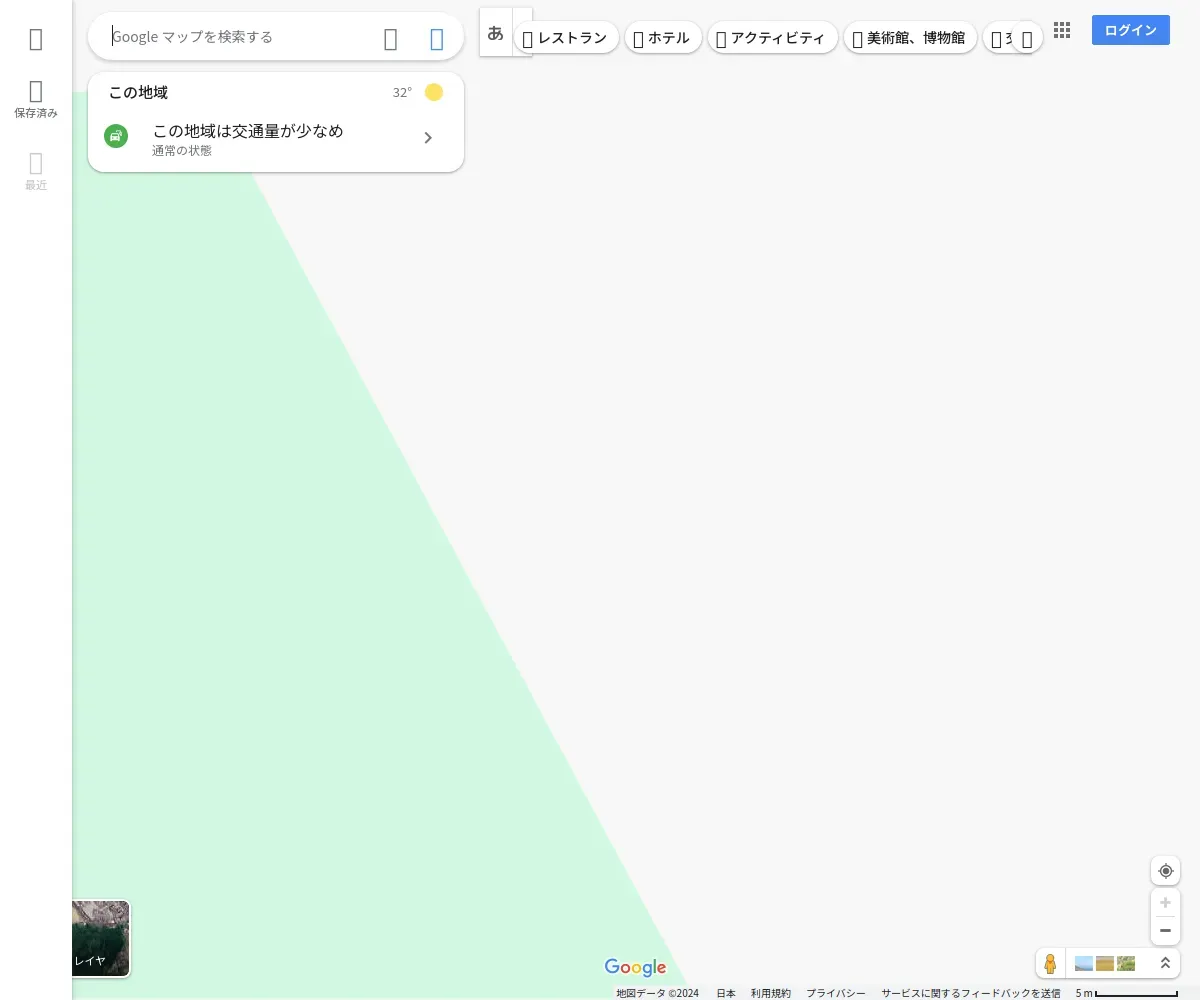Expand imagery panel with double chevron
1200x1000 pixels.
(1165, 963)
